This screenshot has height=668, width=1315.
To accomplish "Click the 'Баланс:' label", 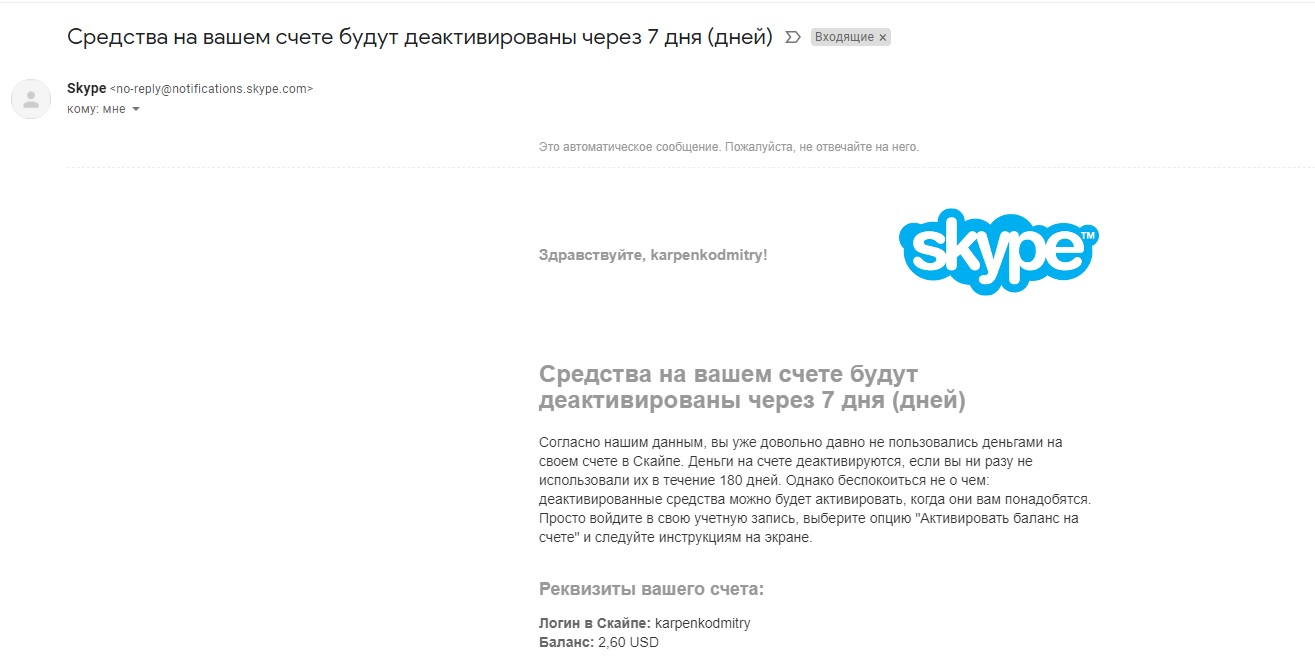I will tap(566, 642).
